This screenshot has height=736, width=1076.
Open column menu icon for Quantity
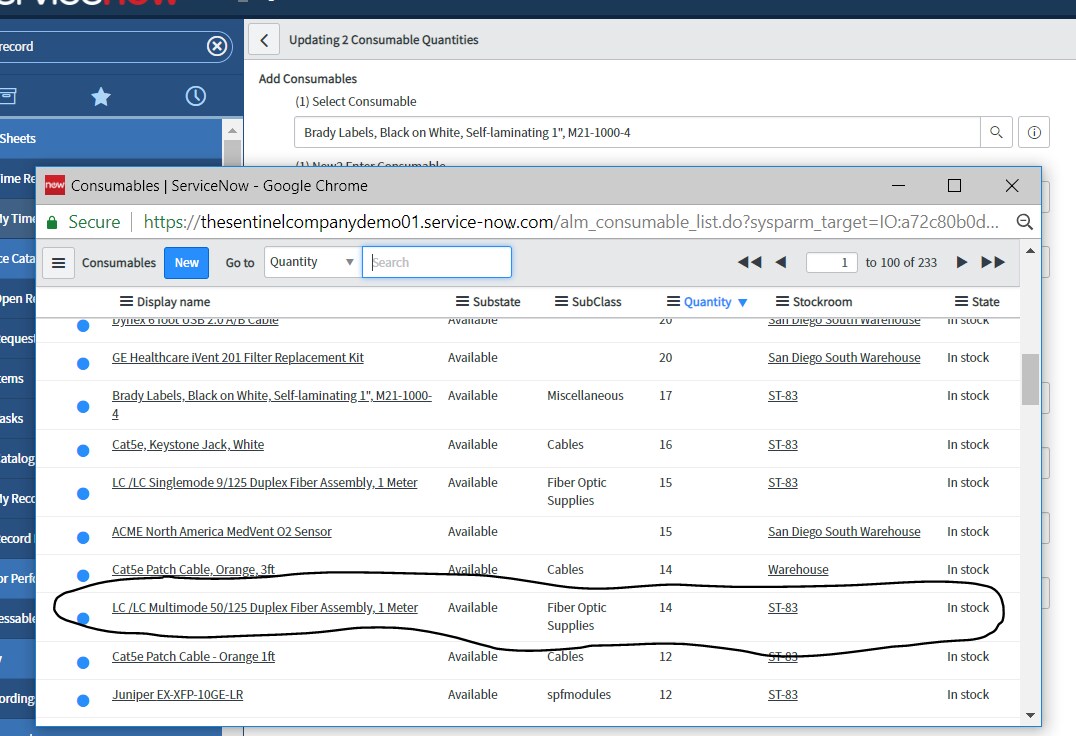point(673,301)
